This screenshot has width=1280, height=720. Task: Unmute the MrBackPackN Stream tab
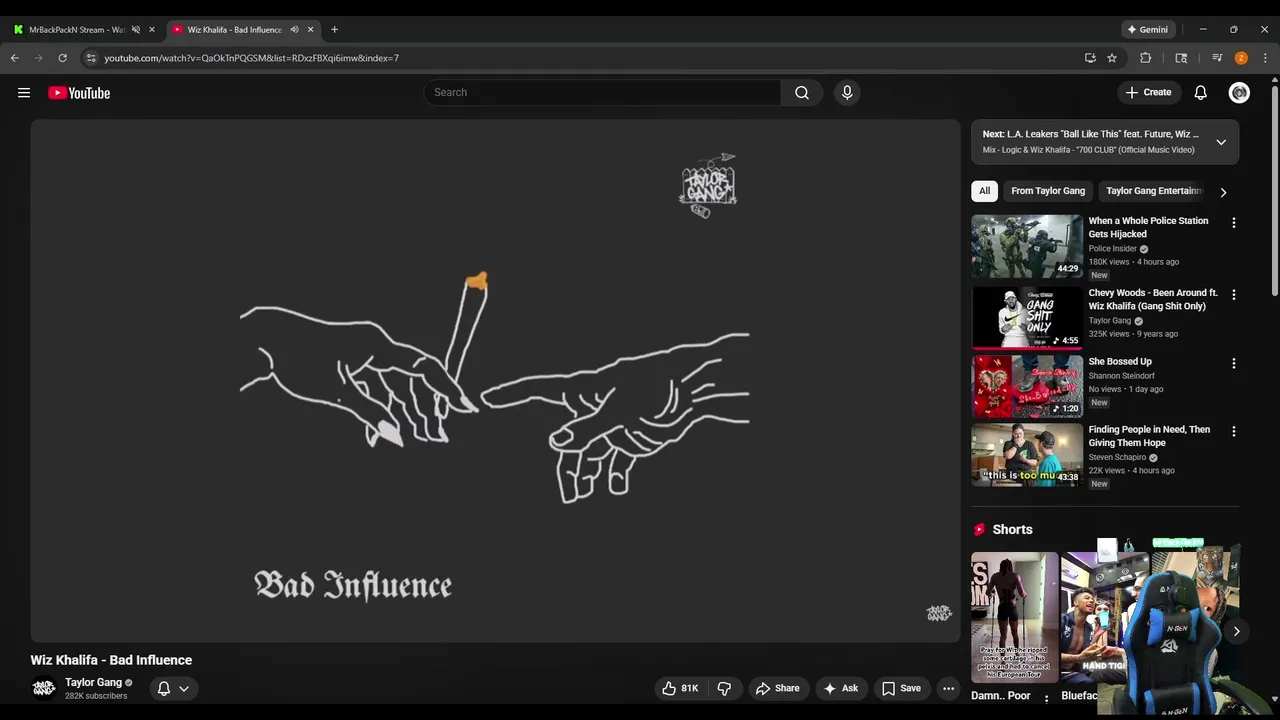coord(136,30)
